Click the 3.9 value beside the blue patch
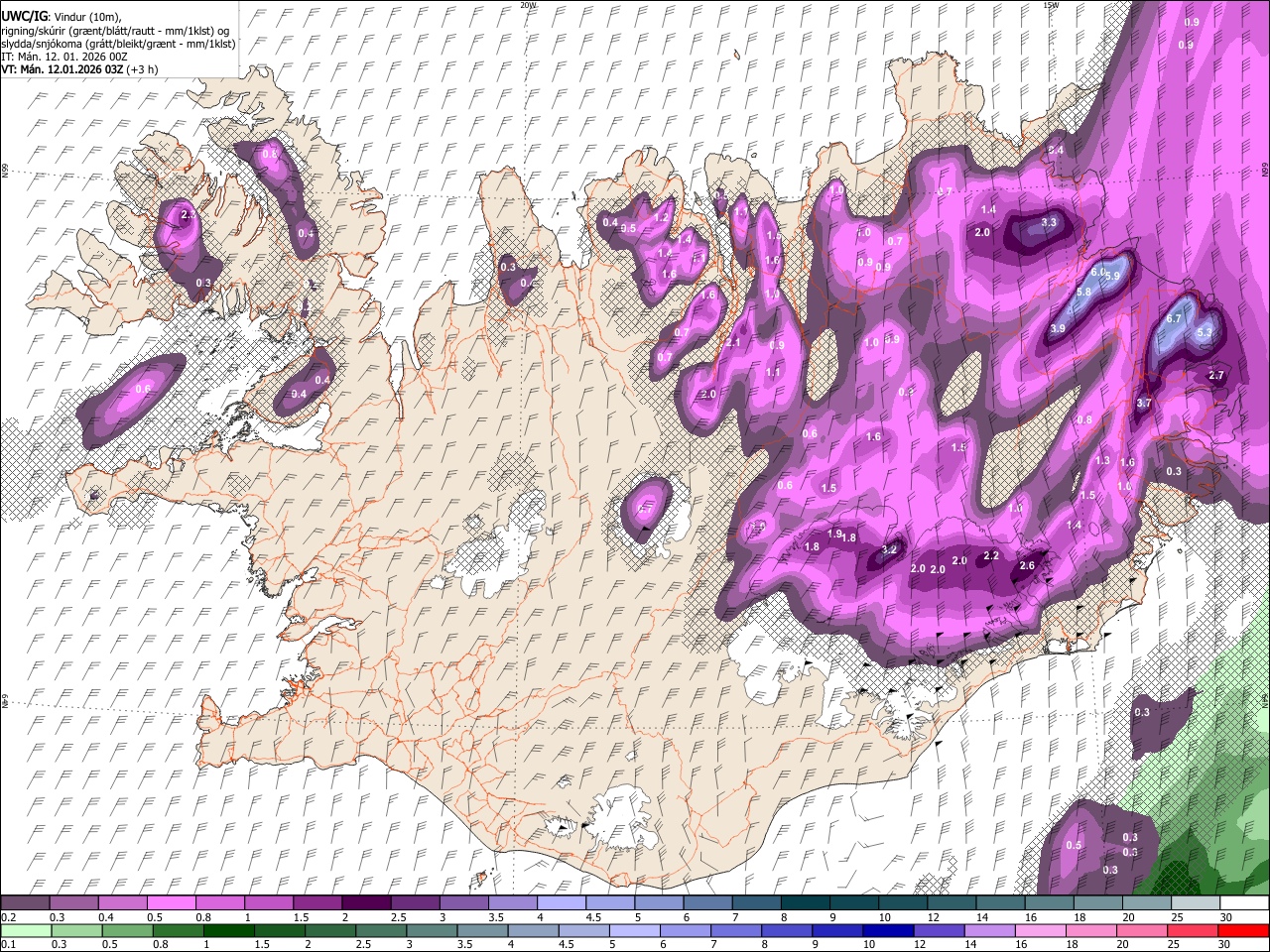Screen dimensions: 1270x952 point(1058,329)
